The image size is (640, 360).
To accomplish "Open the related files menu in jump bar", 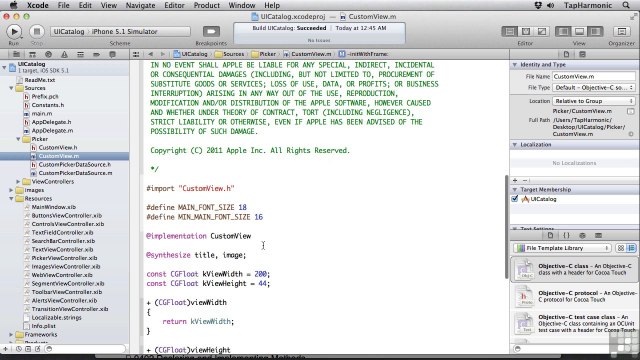I will click(136, 54).
